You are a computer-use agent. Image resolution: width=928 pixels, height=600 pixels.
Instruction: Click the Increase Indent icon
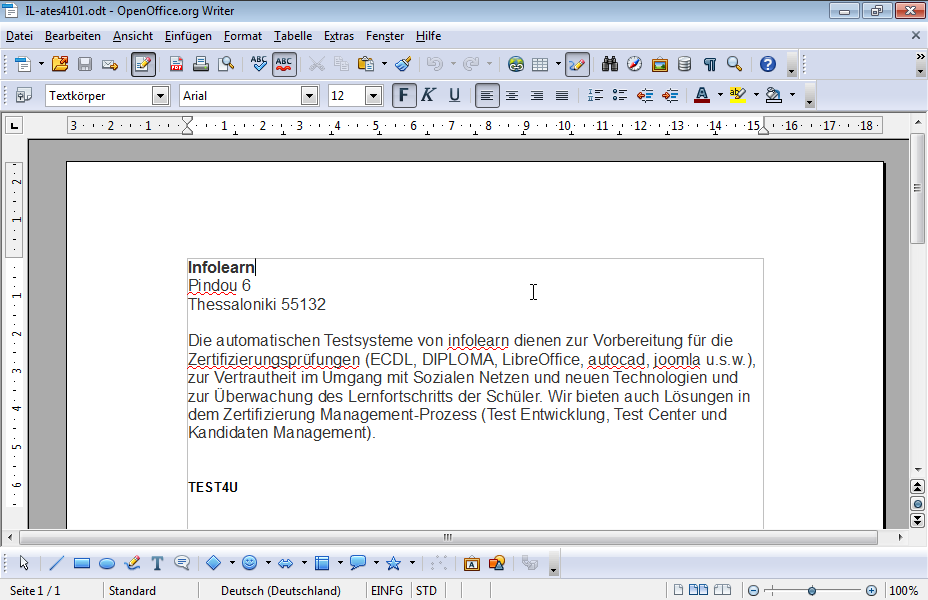pyautogui.click(x=670, y=95)
